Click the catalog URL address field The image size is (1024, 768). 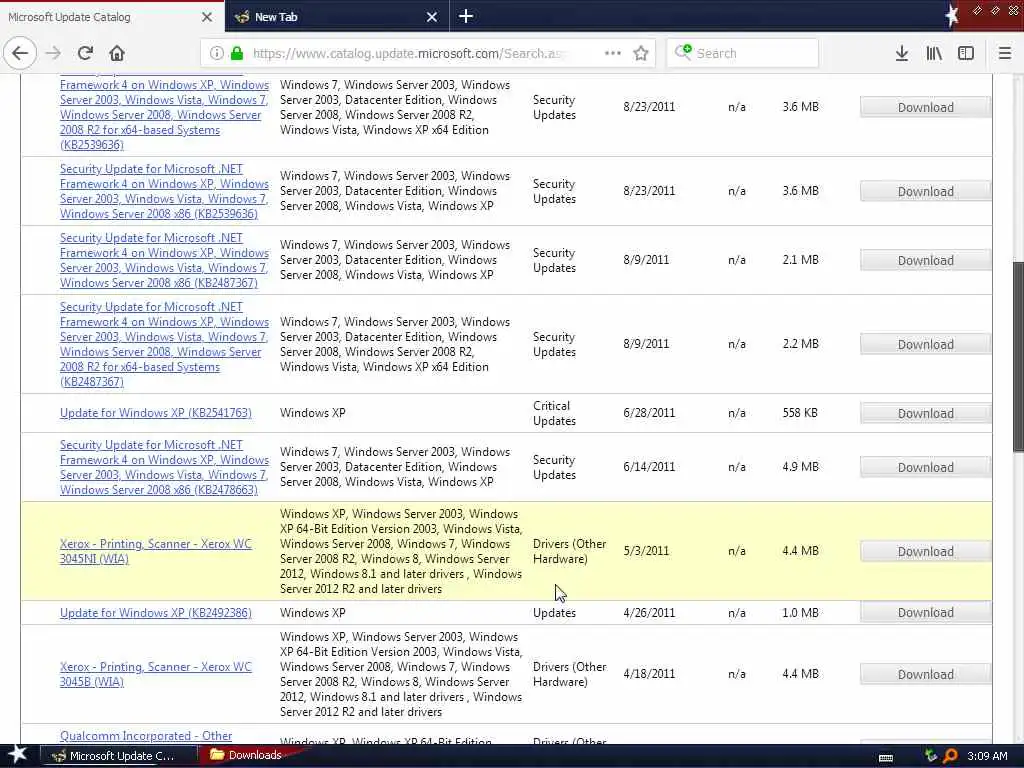click(x=408, y=53)
